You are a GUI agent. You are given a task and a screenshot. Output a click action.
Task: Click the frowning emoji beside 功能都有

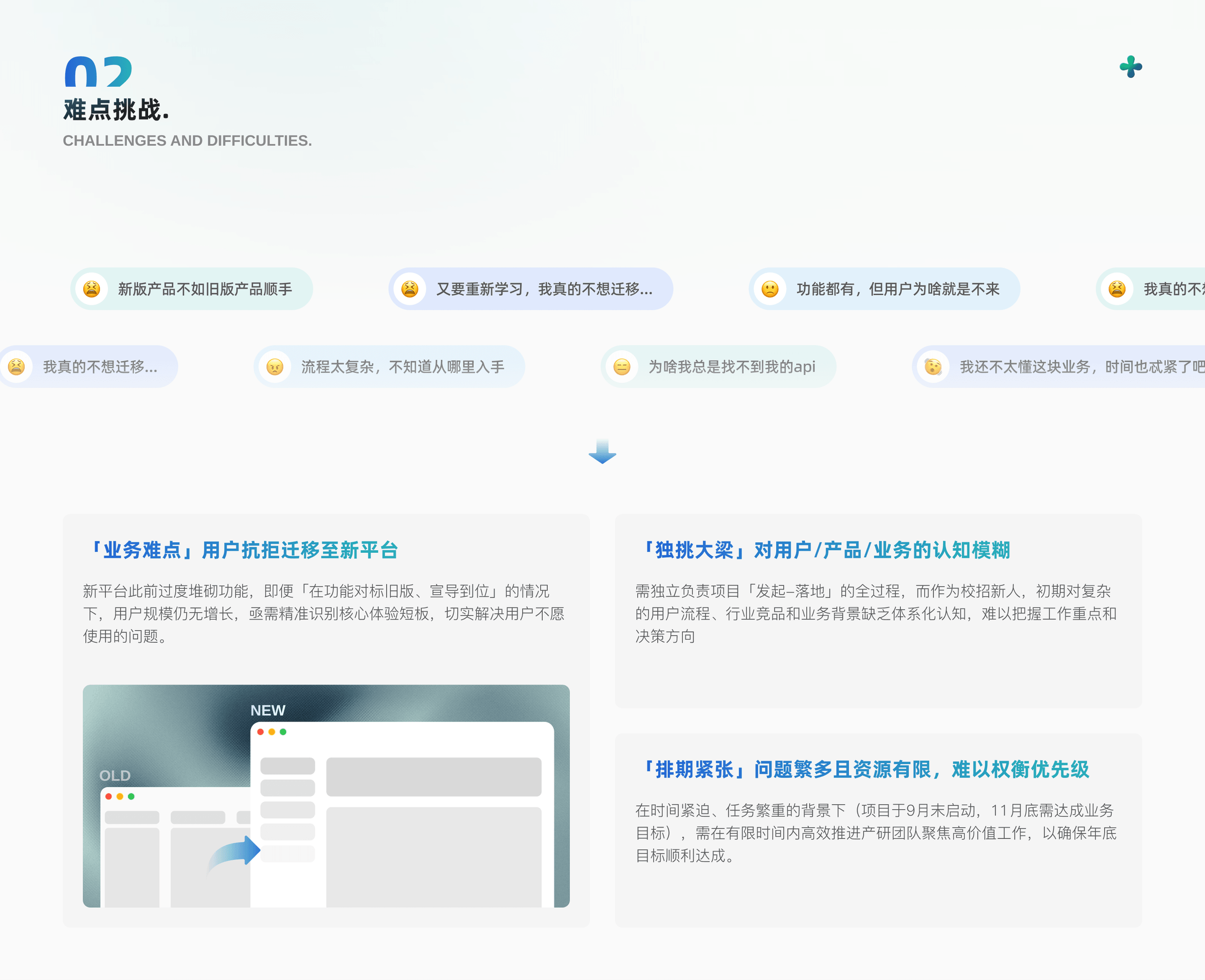point(770,289)
